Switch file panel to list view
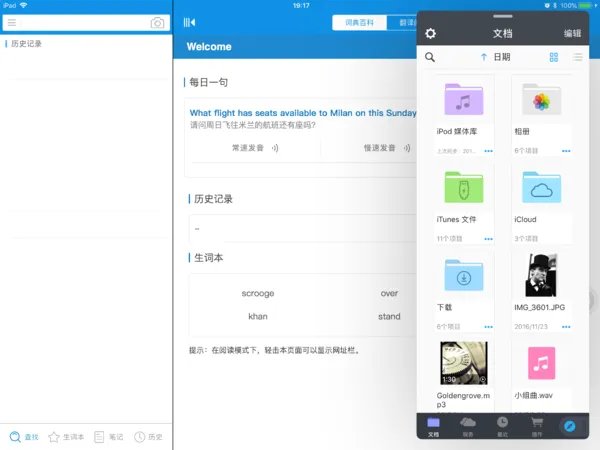 (578, 57)
